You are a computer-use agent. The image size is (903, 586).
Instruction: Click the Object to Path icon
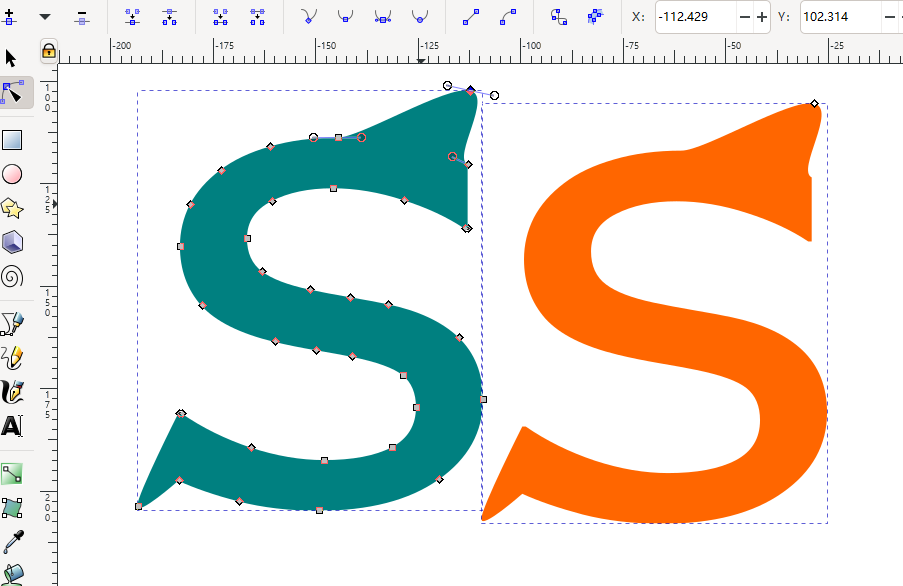click(x=559, y=17)
